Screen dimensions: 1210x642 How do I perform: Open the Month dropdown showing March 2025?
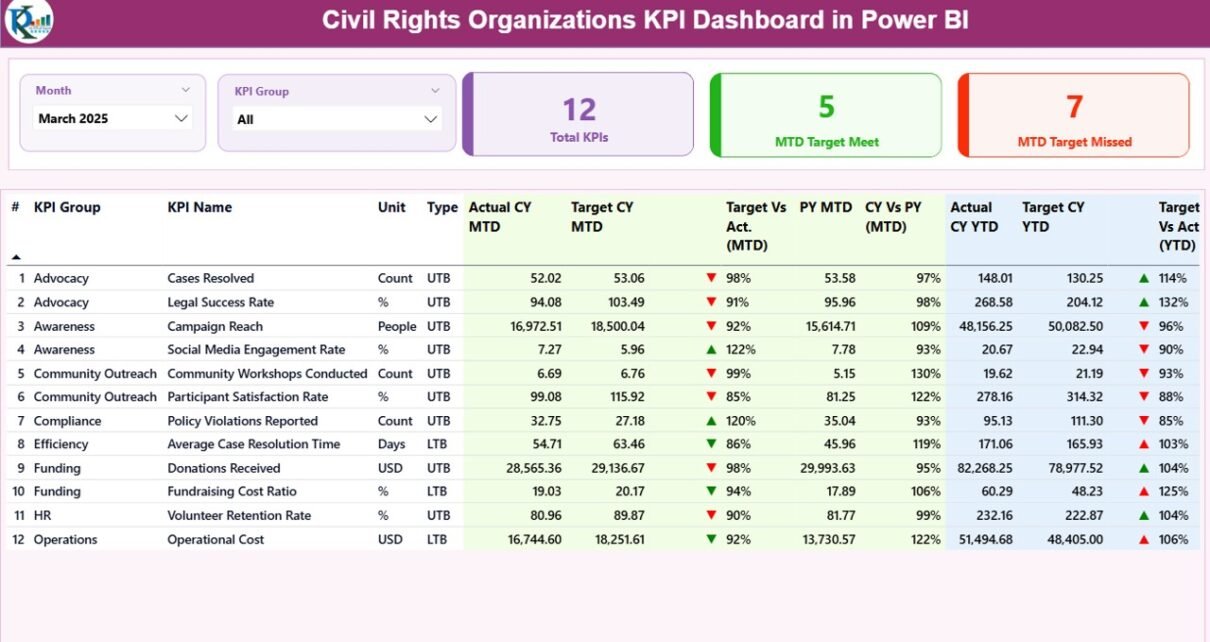(113, 118)
